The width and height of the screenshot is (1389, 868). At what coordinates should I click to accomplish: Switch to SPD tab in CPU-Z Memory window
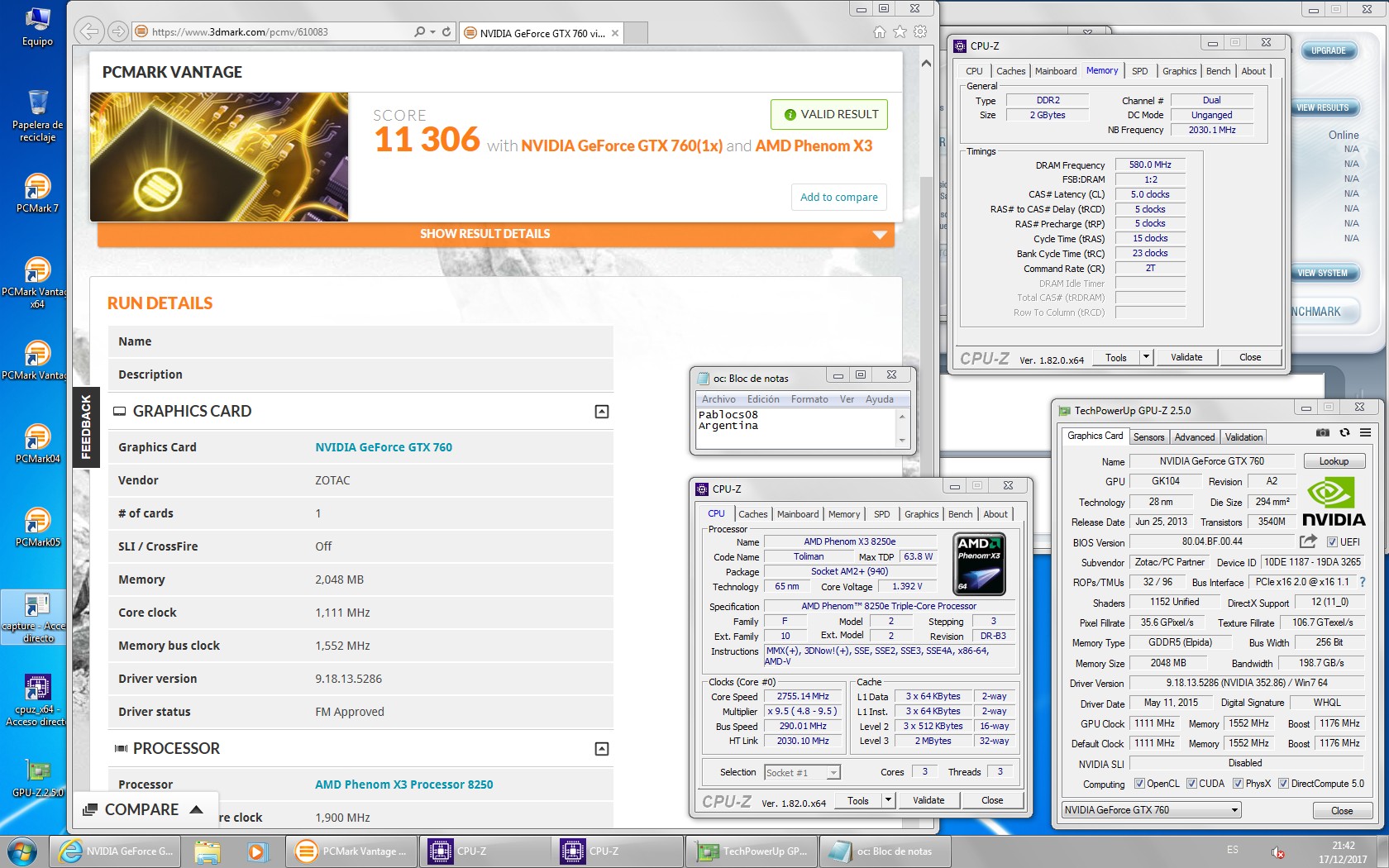(1139, 71)
